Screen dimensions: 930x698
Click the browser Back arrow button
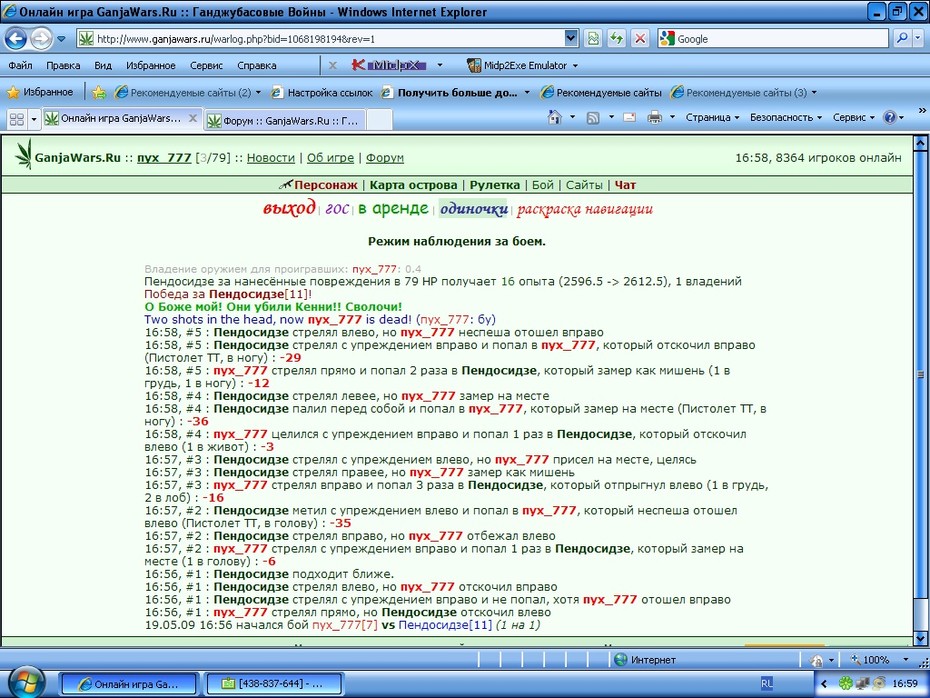(15, 39)
